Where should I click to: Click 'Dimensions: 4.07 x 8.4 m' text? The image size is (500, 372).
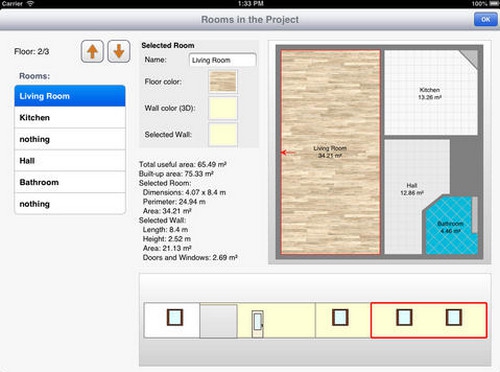pyautogui.click(x=184, y=192)
